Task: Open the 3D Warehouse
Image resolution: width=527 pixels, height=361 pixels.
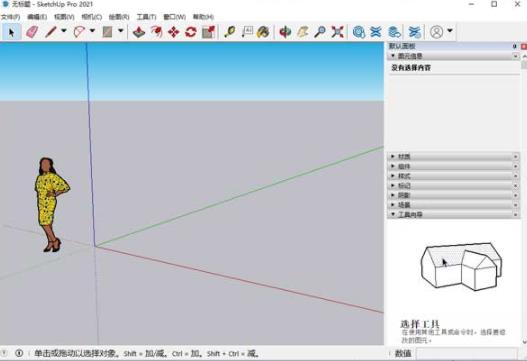Action: 359,32
